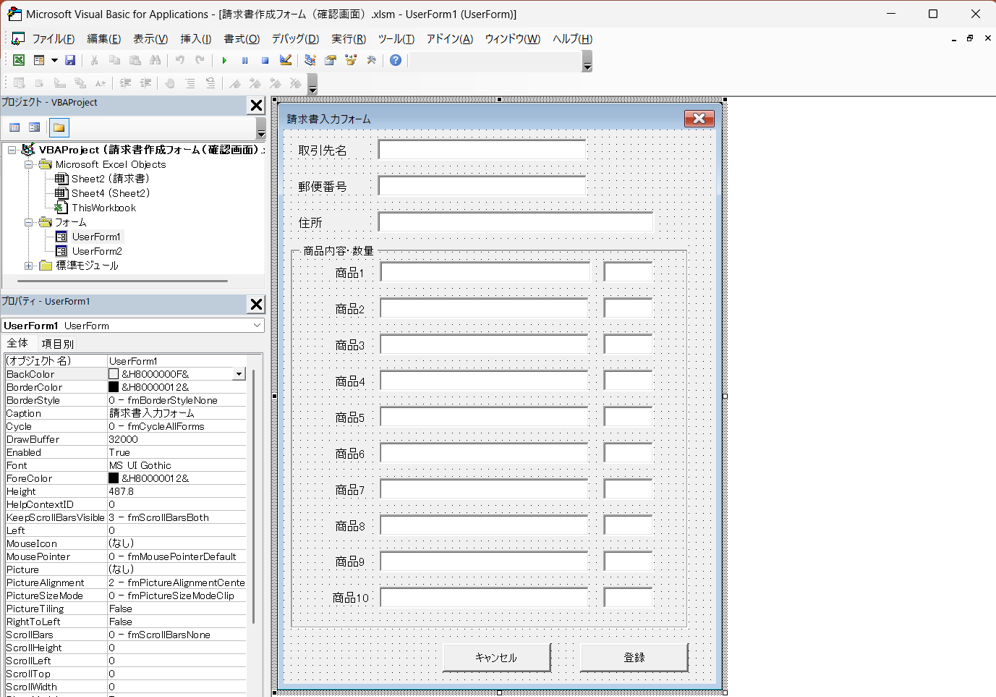Image resolution: width=996 pixels, height=697 pixels.
Task: Open the デバッグ(D) menu
Action: 294,39
